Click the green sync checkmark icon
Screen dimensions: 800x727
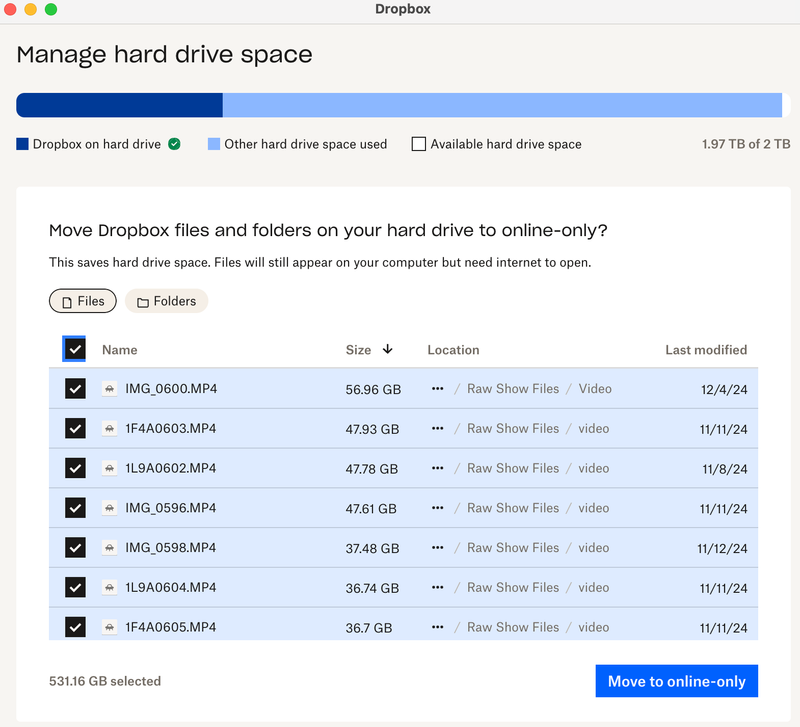pyautogui.click(x=174, y=144)
